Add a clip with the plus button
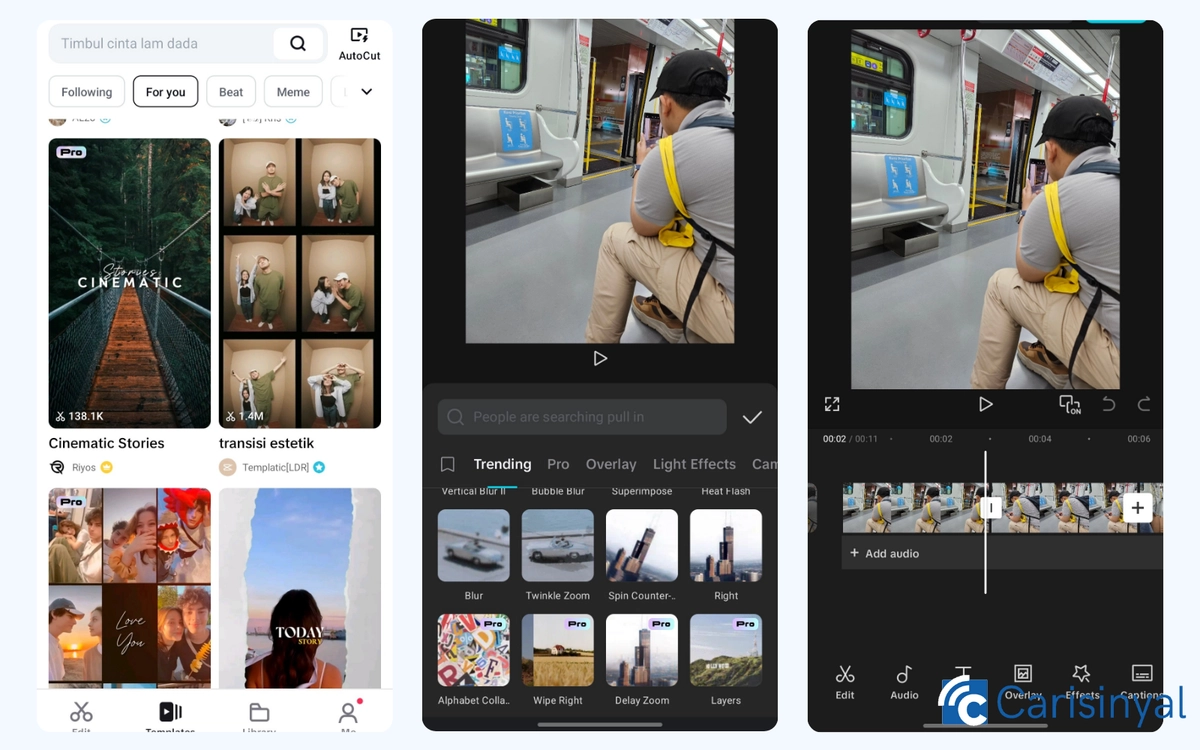This screenshot has width=1200, height=750. pyautogui.click(x=1137, y=508)
